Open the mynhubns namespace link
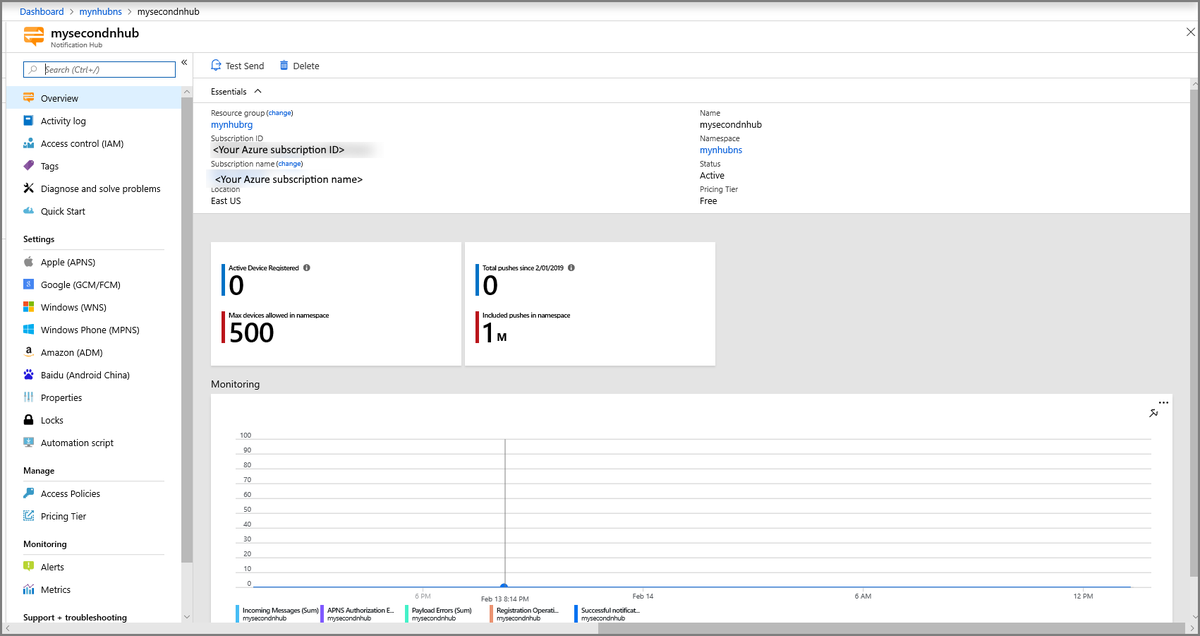Image resolution: width=1200 pixels, height=636 pixels. (721, 150)
